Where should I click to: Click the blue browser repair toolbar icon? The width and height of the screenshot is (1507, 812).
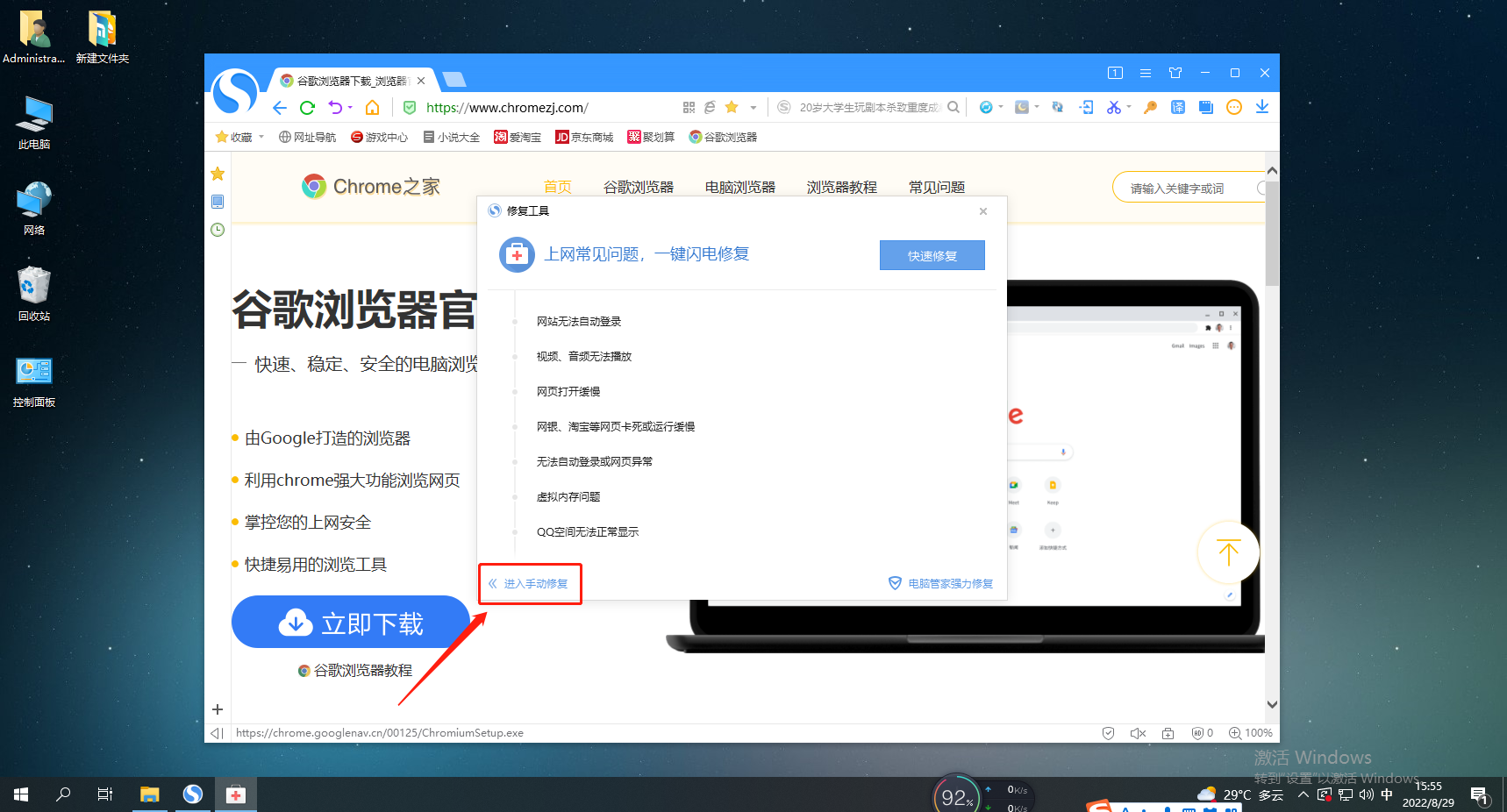(x=986, y=107)
